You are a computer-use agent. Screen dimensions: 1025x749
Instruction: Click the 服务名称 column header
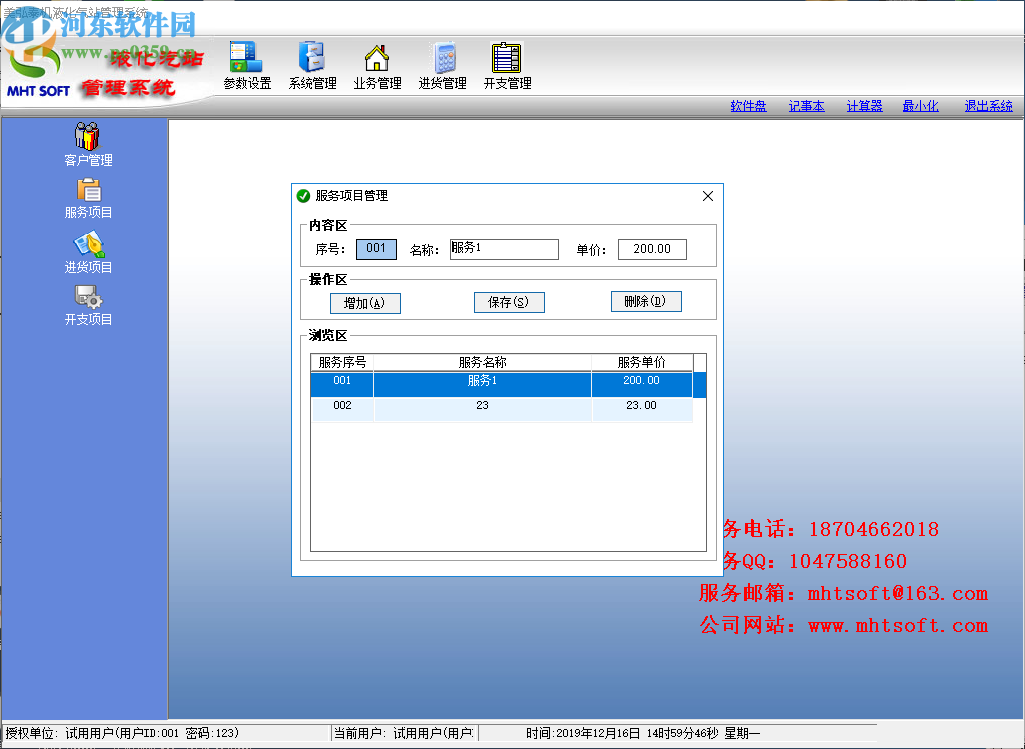coord(482,362)
